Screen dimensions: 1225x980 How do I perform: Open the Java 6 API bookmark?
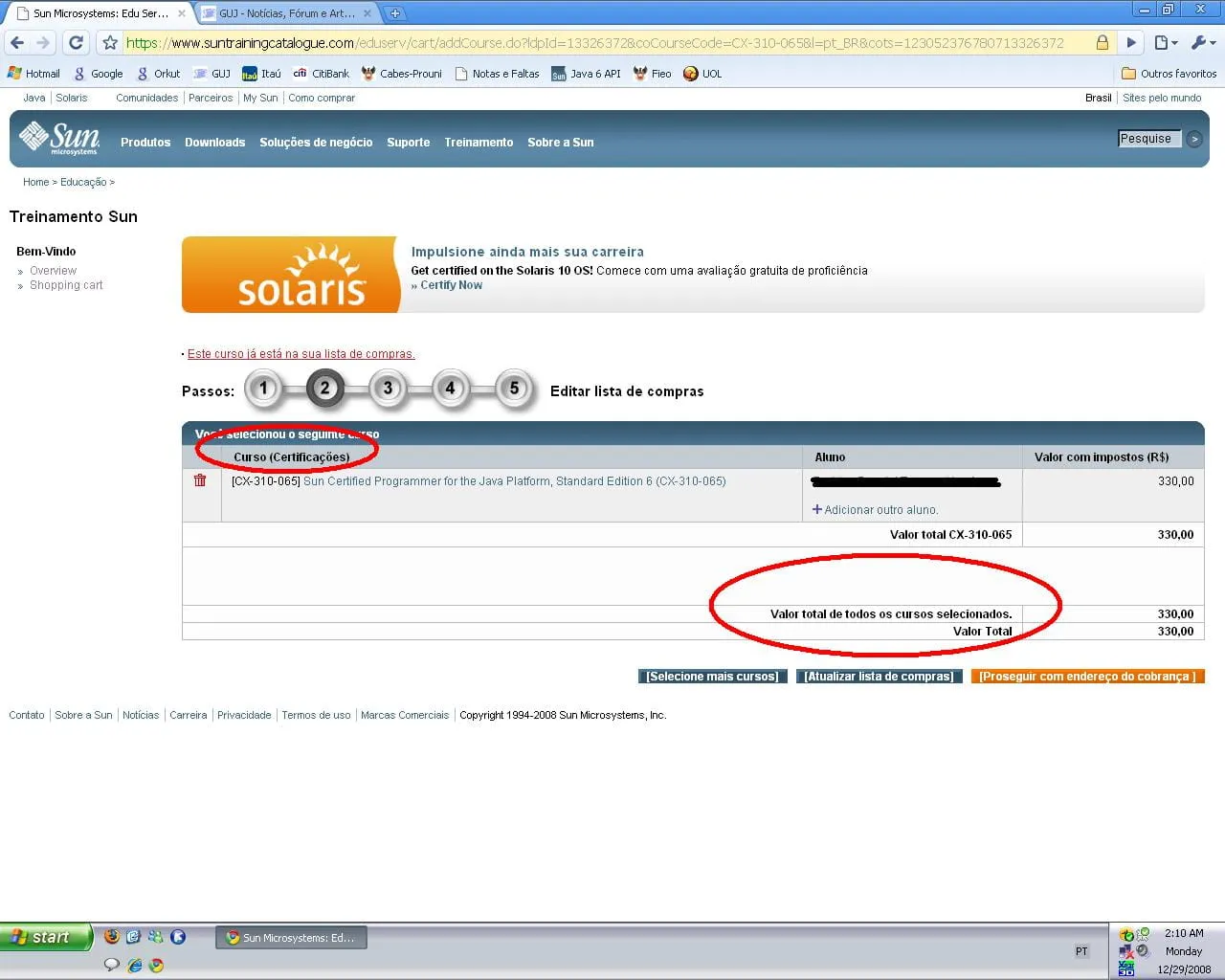point(587,74)
